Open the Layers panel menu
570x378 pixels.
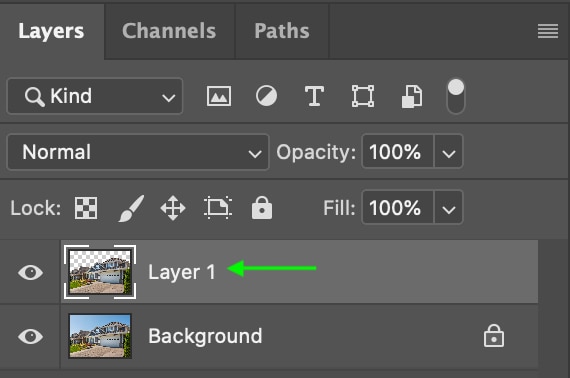[548, 31]
